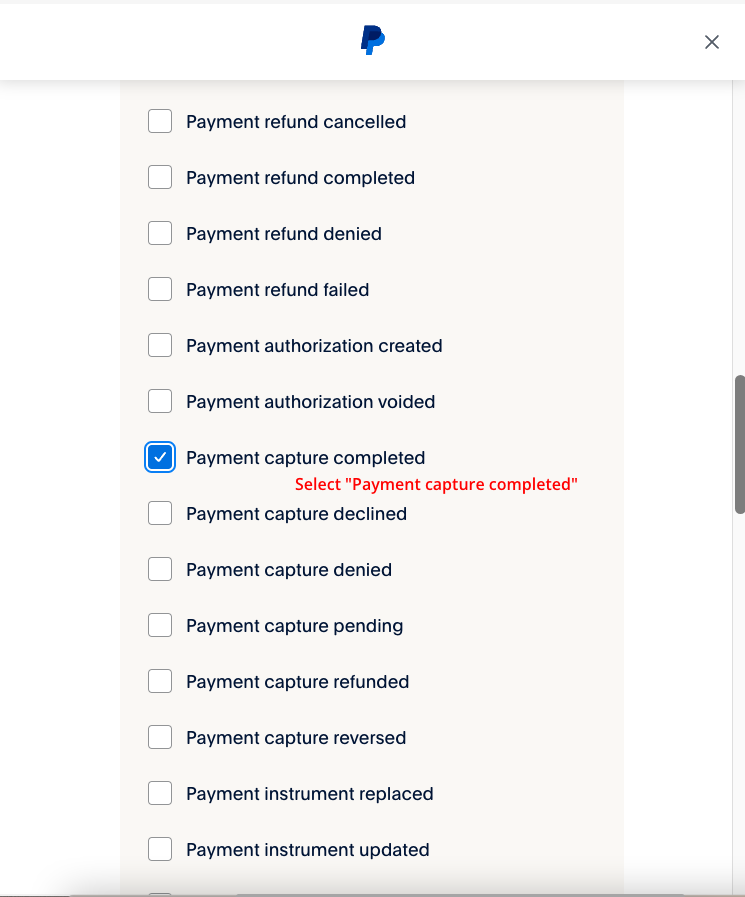
Task: Click the page vertical scrollbar thumb
Action: click(x=739, y=444)
